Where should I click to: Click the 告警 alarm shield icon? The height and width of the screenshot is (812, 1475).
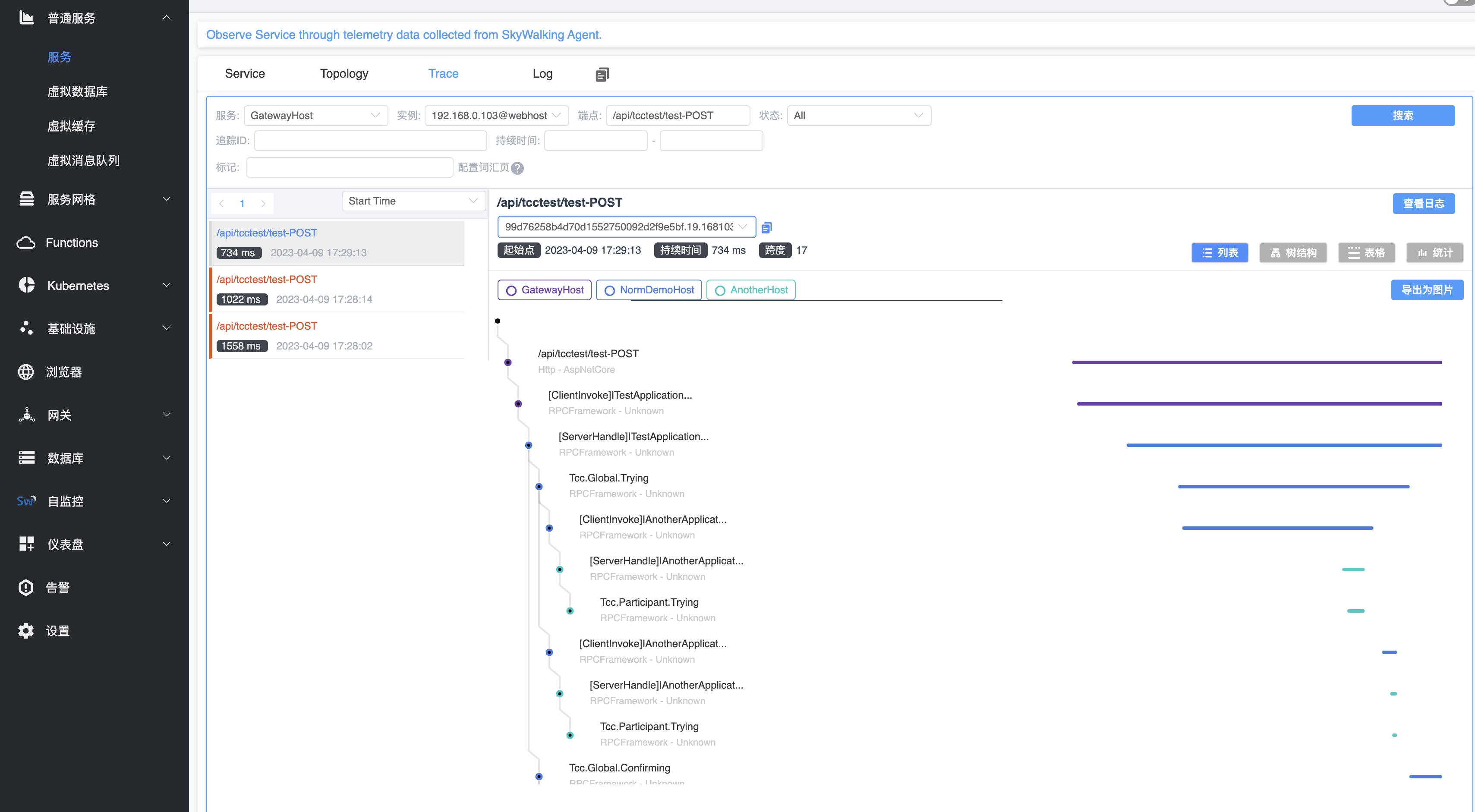pos(26,588)
